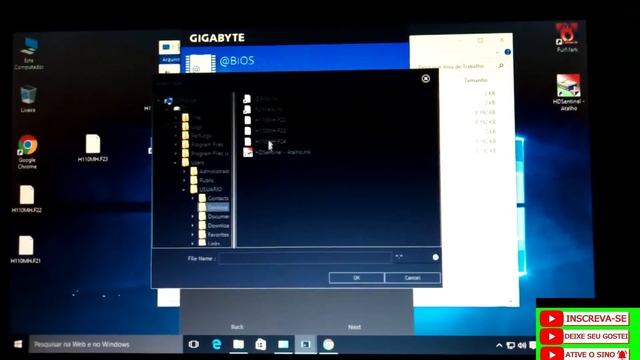Open Microsoft Edge from taskbar
The width and height of the screenshot is (640, 360).
click(217, 344)
